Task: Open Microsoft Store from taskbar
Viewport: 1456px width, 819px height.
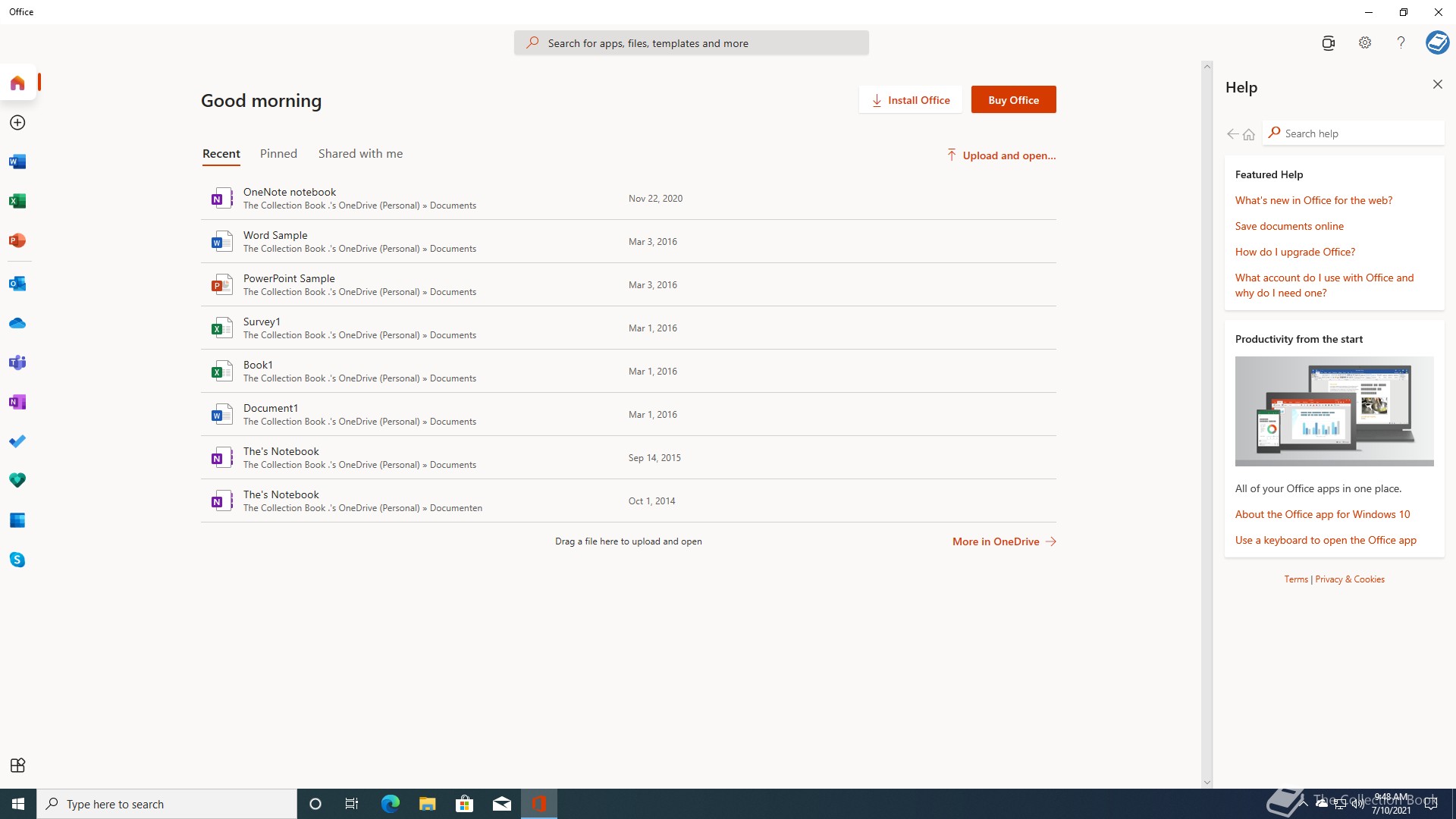Action: [464, 804]
